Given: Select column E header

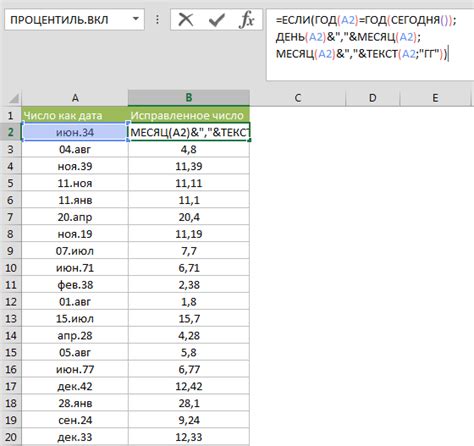Looking at the screenshot, I should tap(435, 98).
